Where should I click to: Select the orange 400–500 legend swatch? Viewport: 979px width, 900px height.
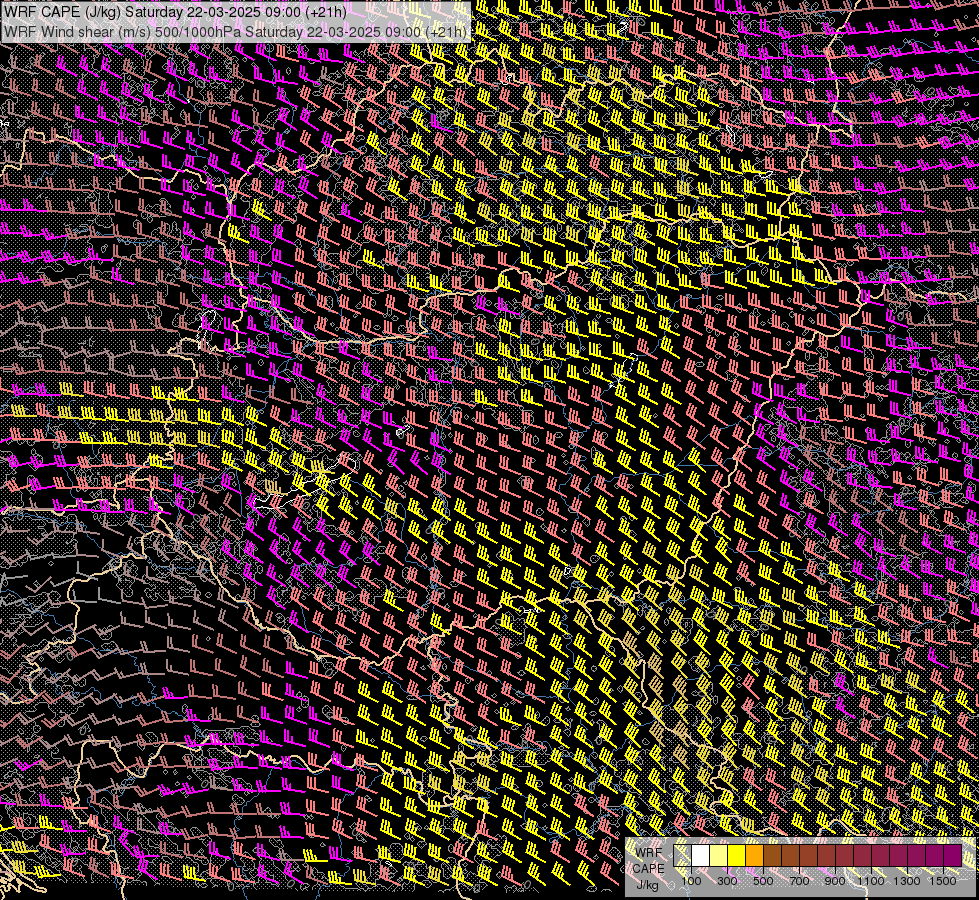coord(754,856)
